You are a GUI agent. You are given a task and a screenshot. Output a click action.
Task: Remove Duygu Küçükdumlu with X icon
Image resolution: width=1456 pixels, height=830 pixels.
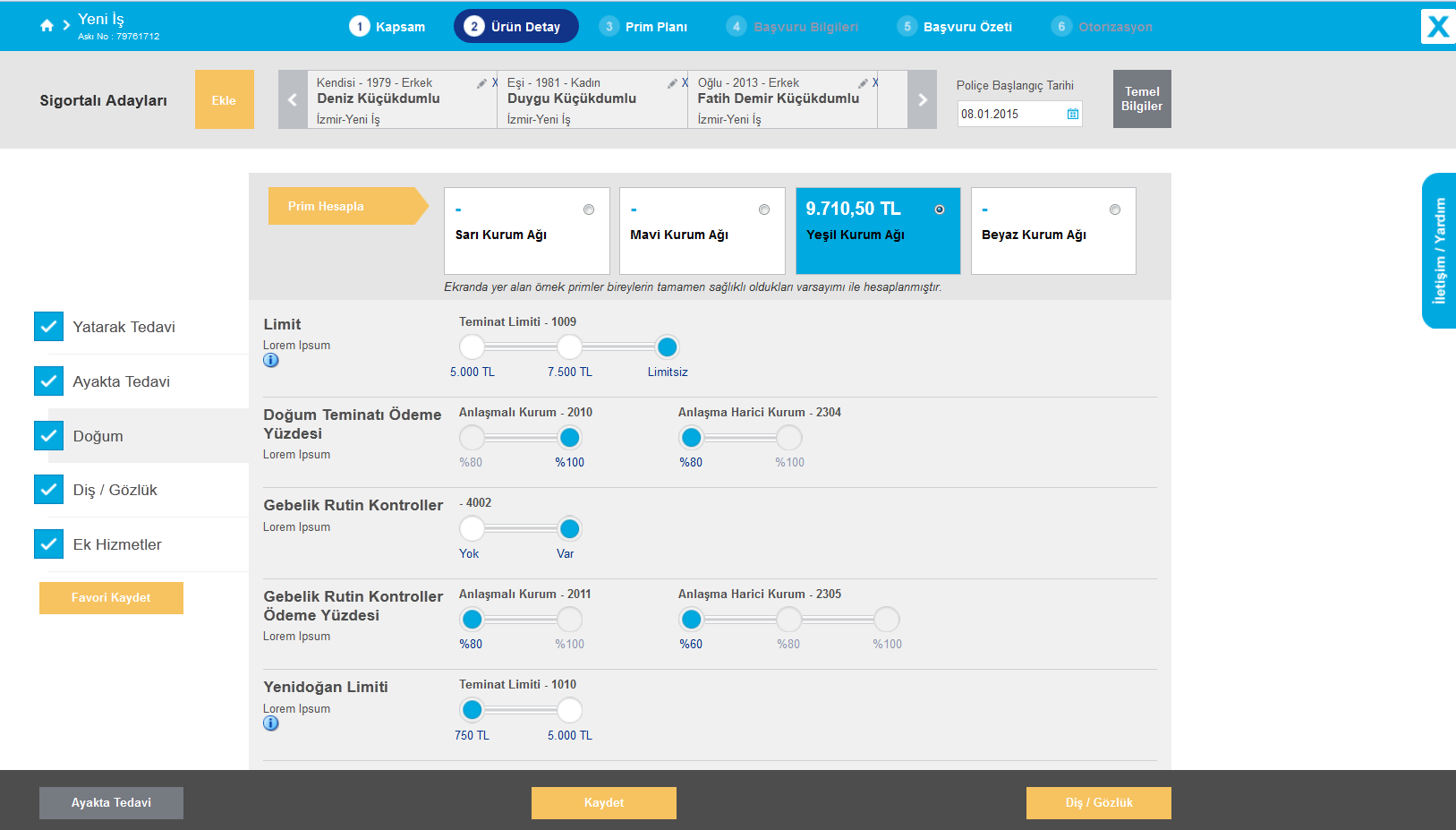(685, 83)
